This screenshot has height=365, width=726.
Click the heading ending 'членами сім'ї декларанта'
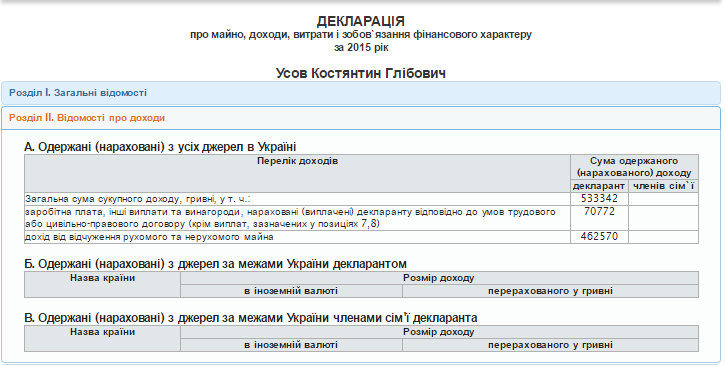click(x=250, y=318)
